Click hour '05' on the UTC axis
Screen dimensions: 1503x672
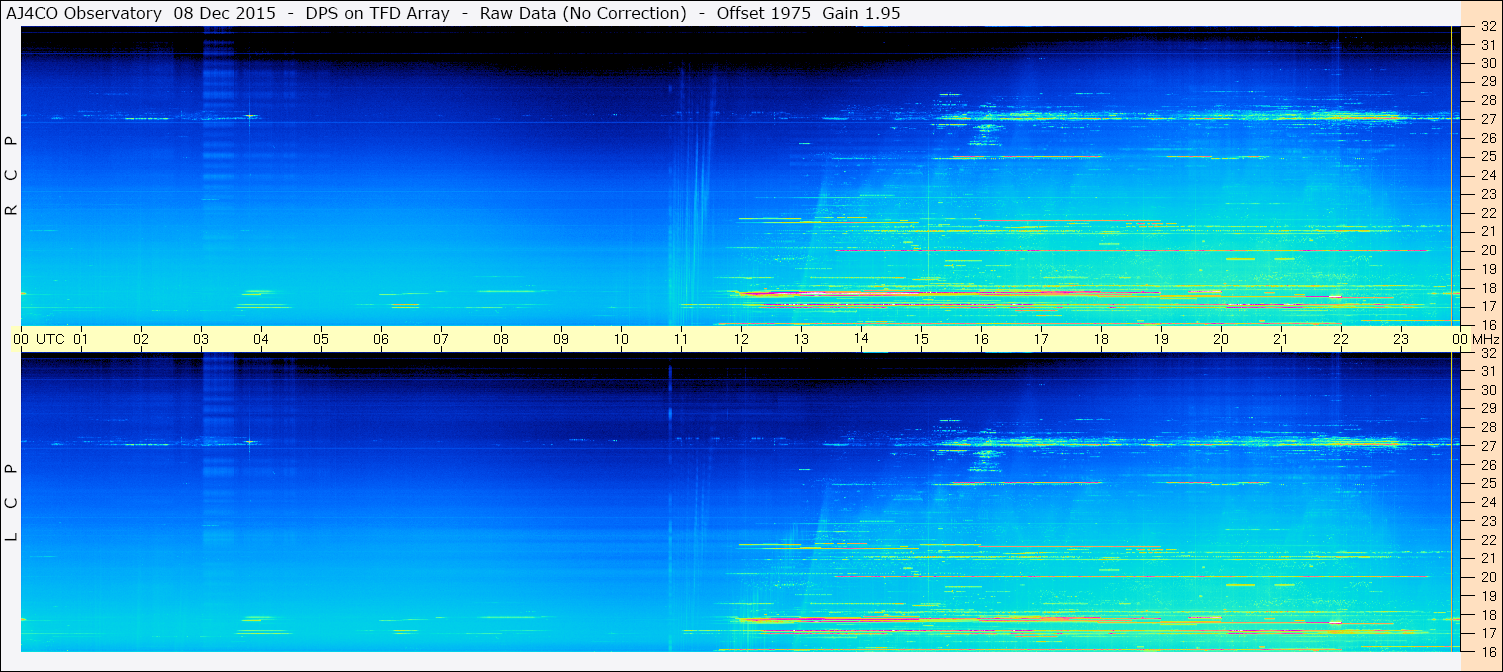[x=321, y=340]
